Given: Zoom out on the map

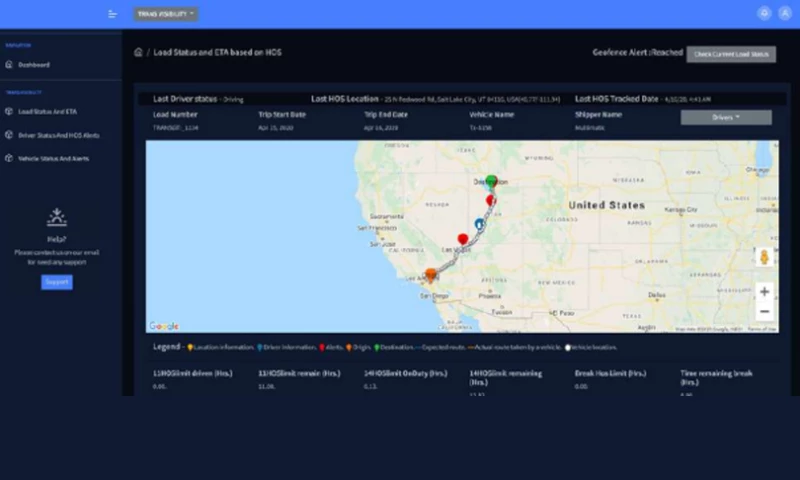Looking at the screenshot, I should pos(764,311).
